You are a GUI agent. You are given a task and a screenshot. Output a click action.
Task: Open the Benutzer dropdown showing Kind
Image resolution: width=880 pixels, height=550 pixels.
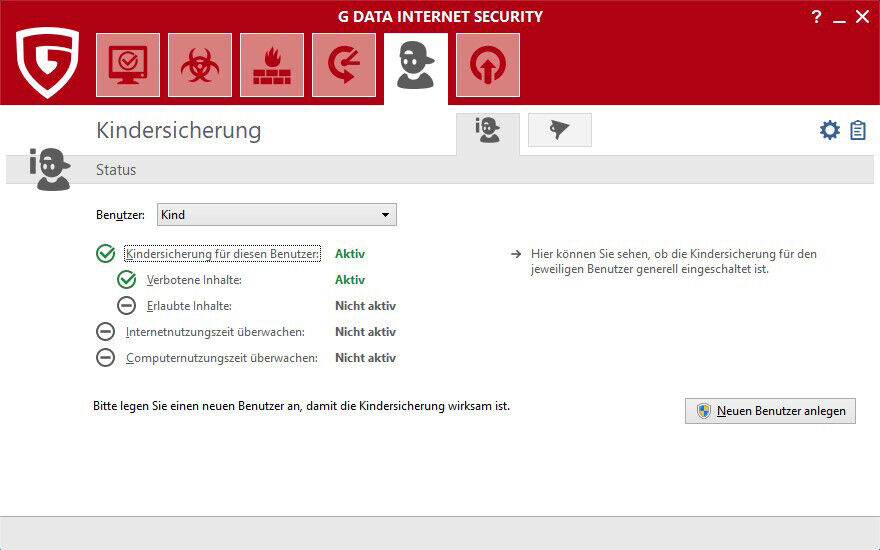pos(276,215)
